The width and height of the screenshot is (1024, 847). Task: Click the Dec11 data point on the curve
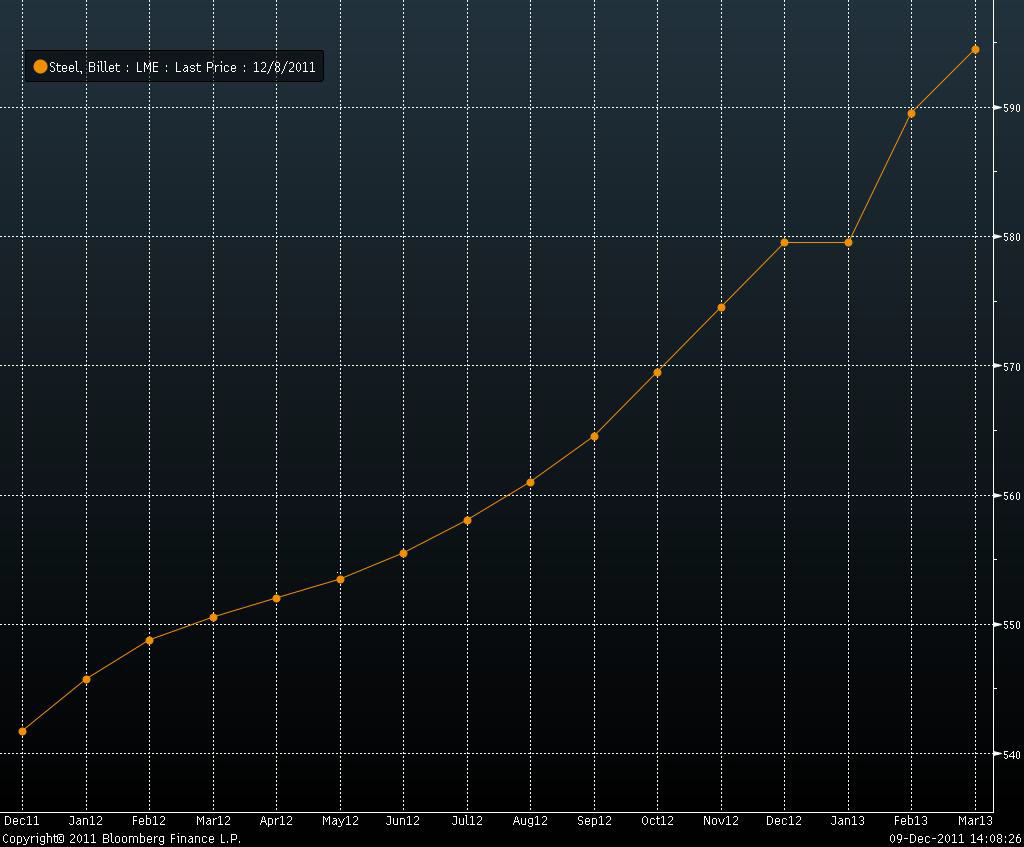22,731
